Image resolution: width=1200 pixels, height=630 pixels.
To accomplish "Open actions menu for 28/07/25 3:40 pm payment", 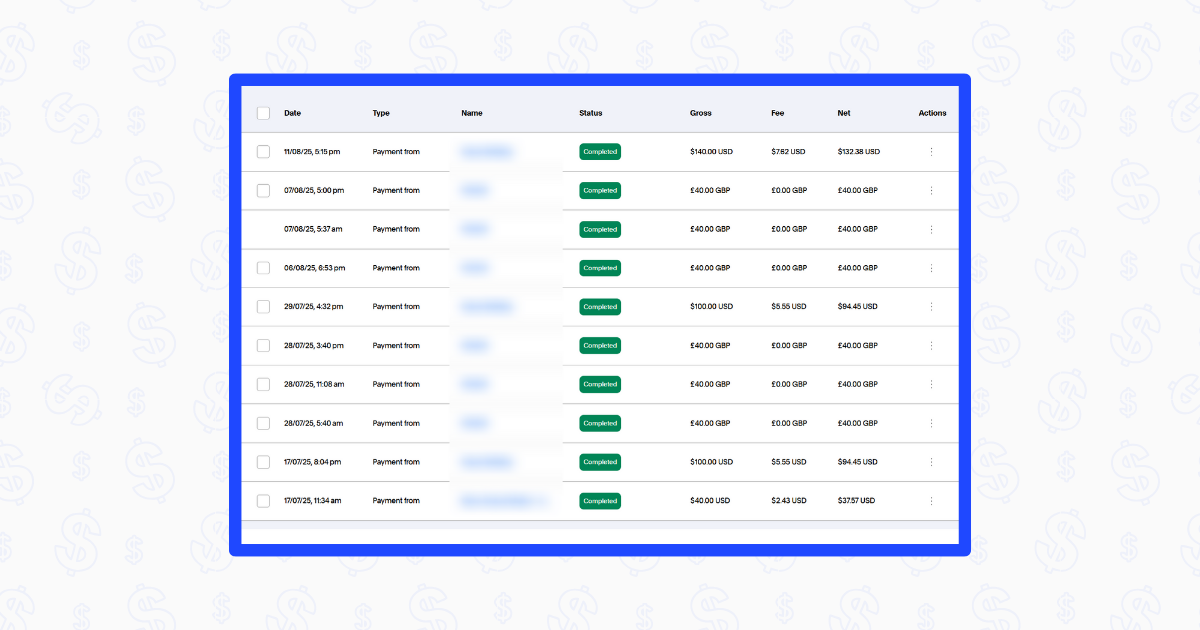I will click(x=931, y=346).
